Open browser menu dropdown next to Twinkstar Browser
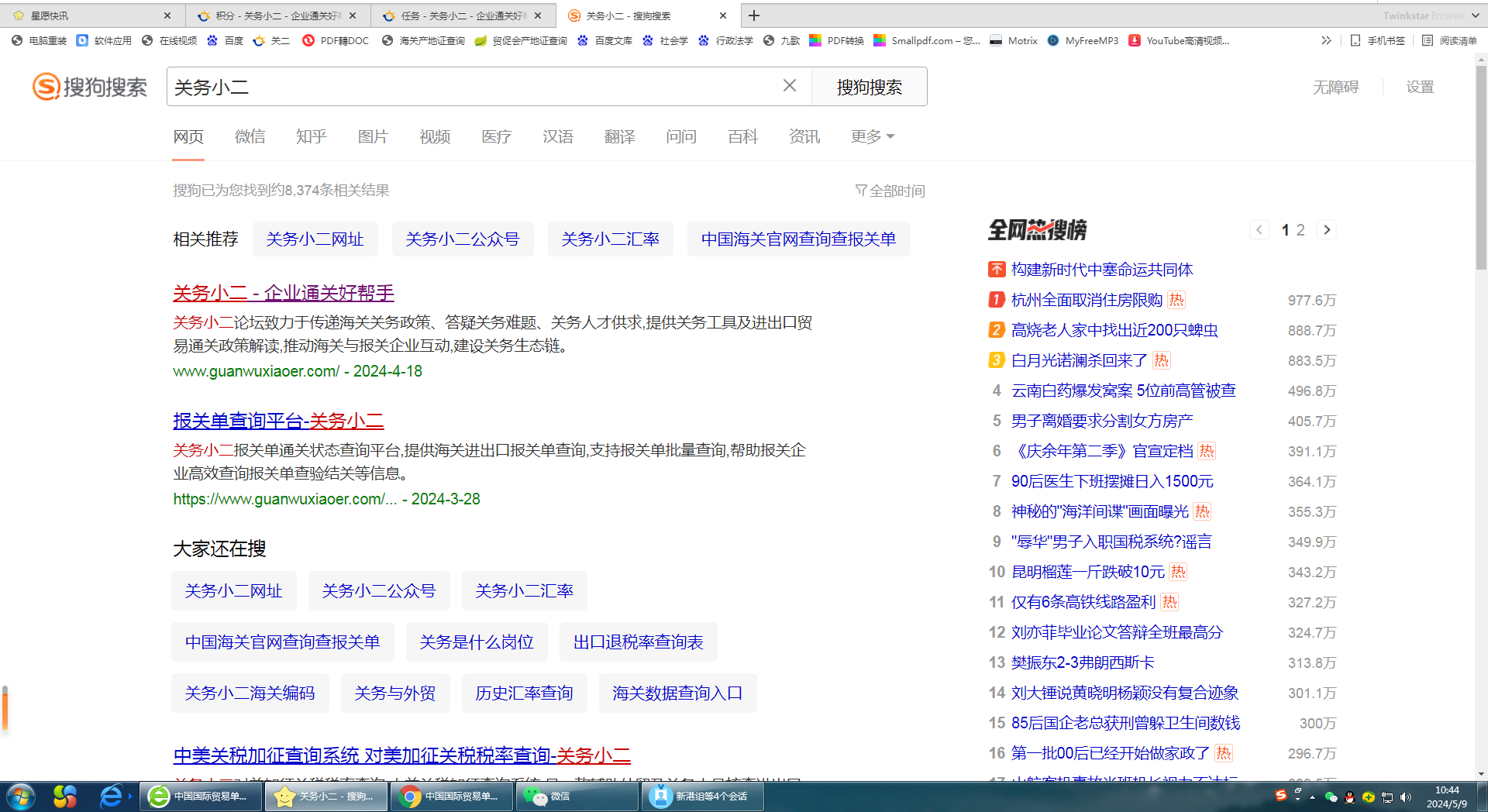 coord(1476,15)
